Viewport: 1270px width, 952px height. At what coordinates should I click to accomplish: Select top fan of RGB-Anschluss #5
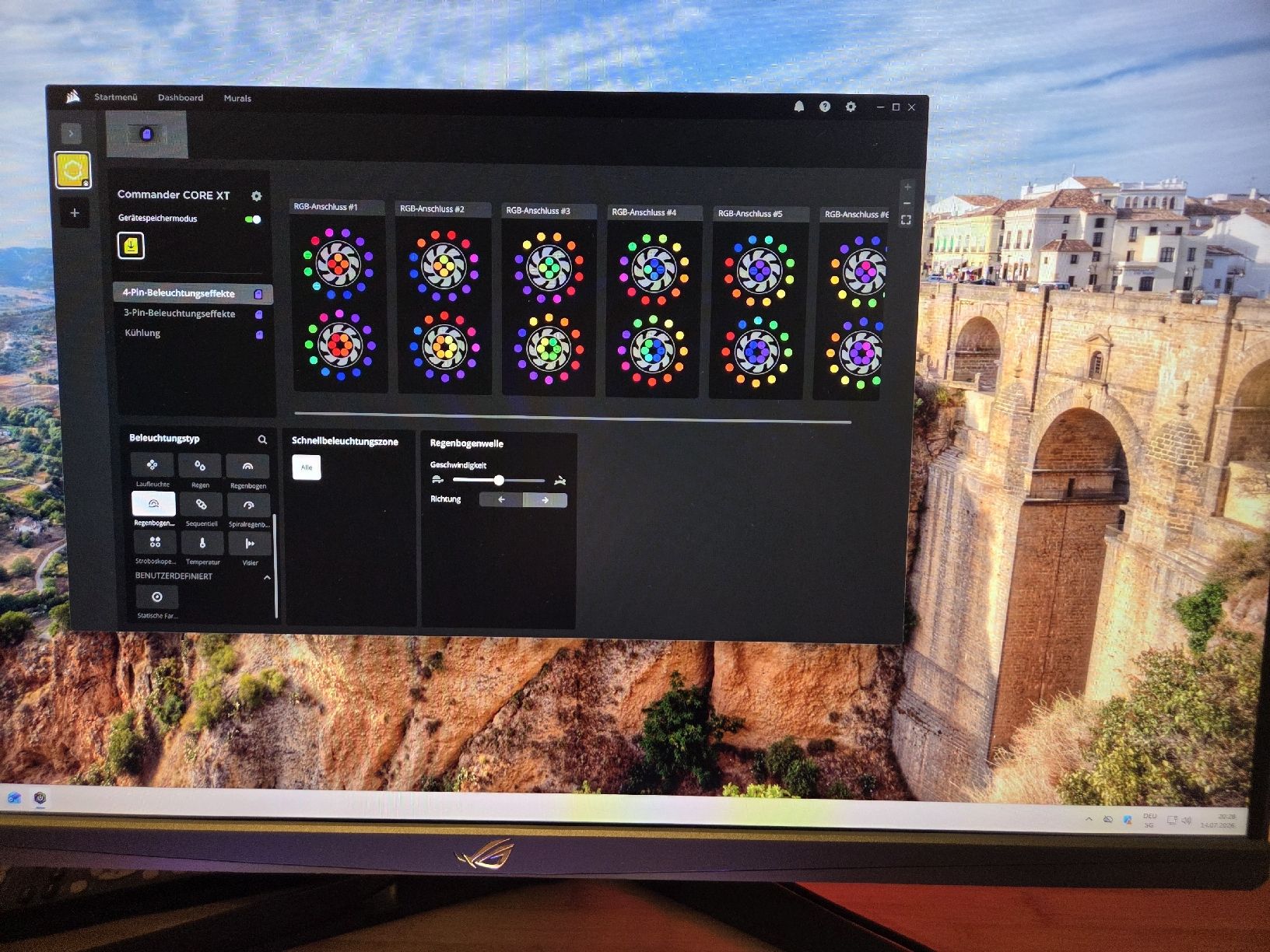(760, 271)
